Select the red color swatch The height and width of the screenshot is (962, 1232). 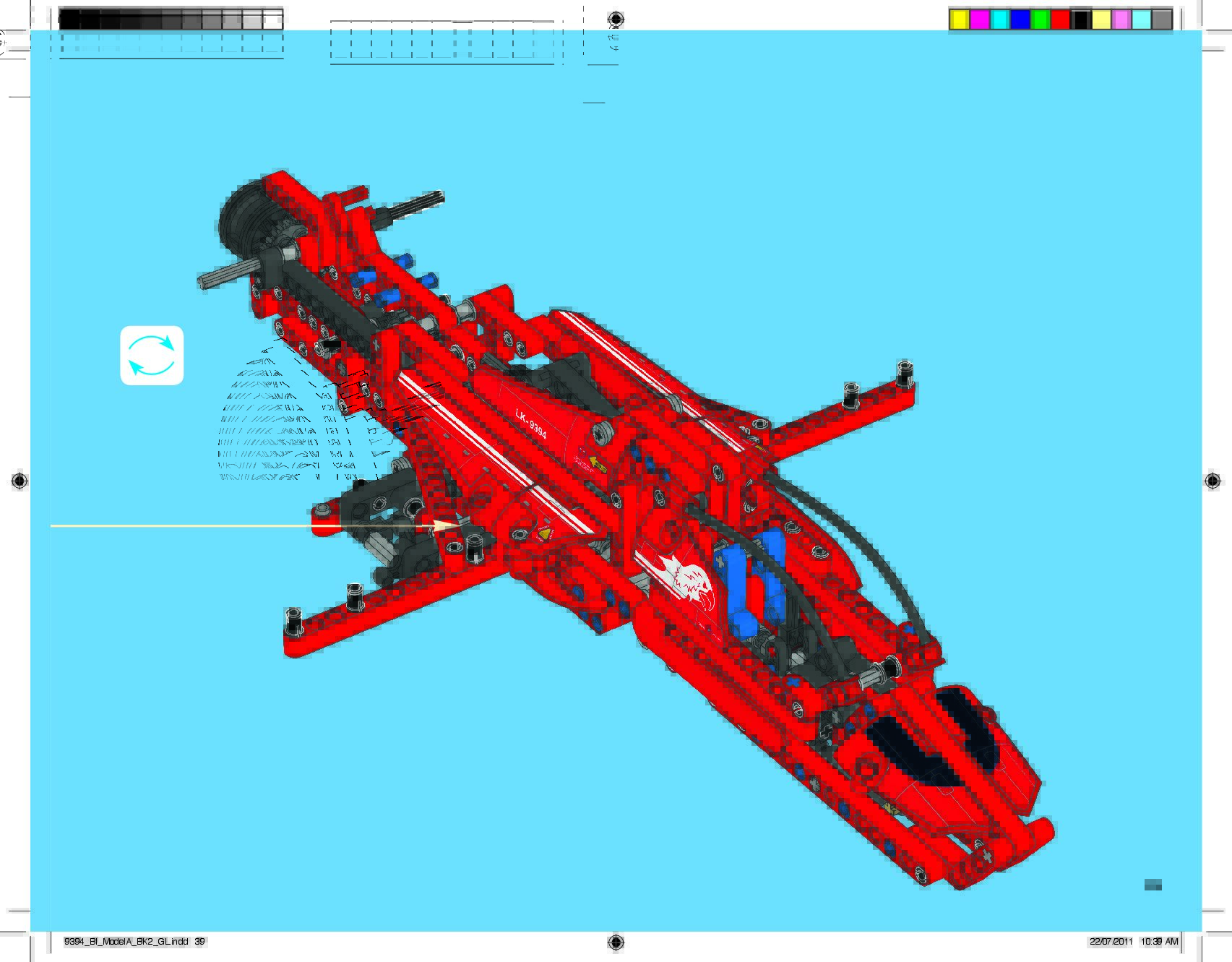1060,20
